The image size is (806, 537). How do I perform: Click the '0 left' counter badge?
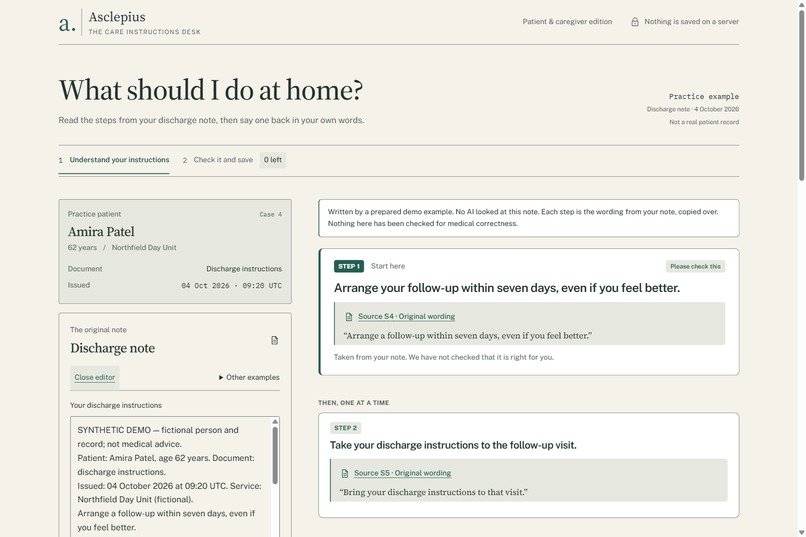(x=273, y=160)
